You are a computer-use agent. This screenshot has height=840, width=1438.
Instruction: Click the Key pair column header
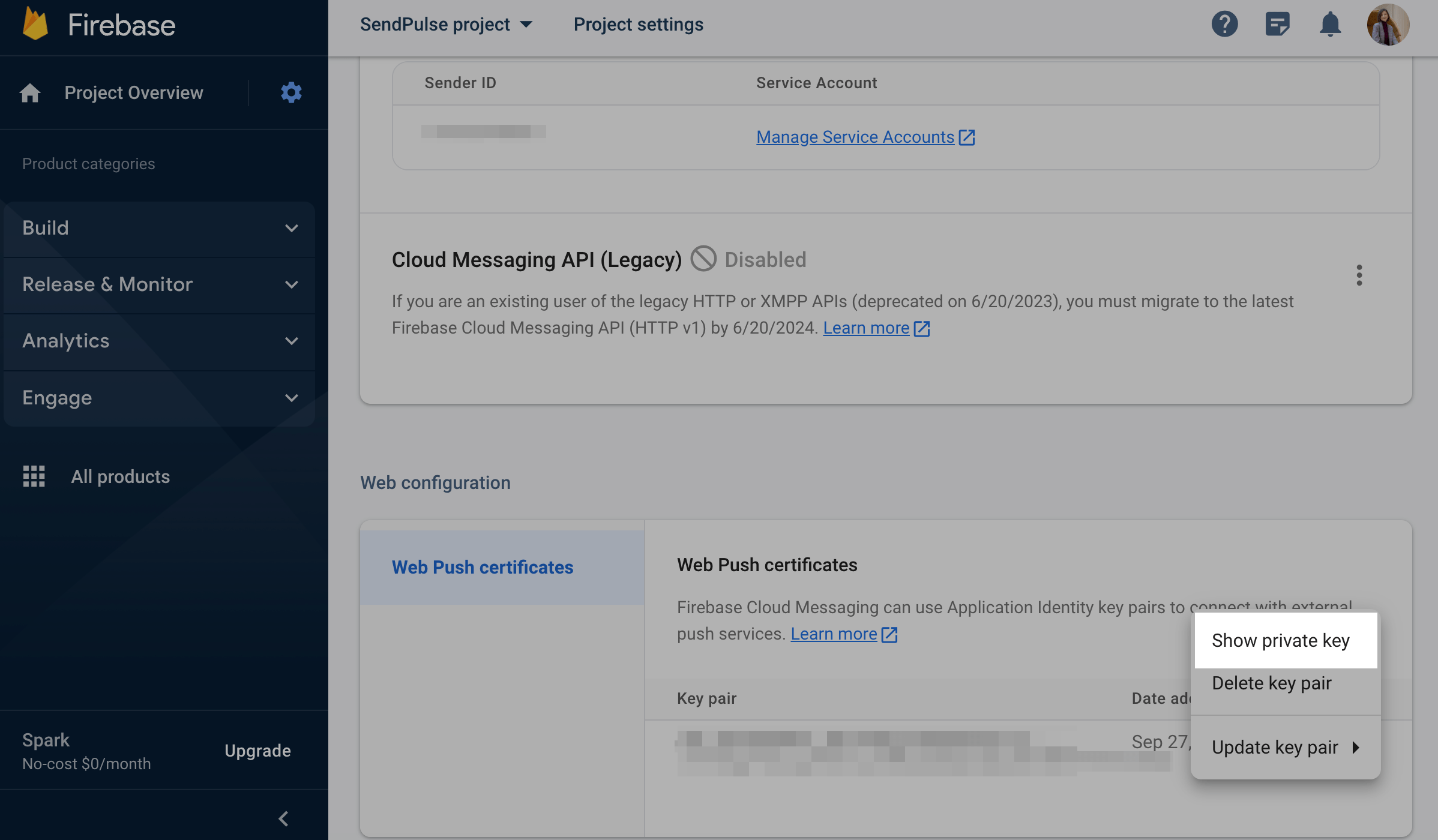(x=706, y=698)
